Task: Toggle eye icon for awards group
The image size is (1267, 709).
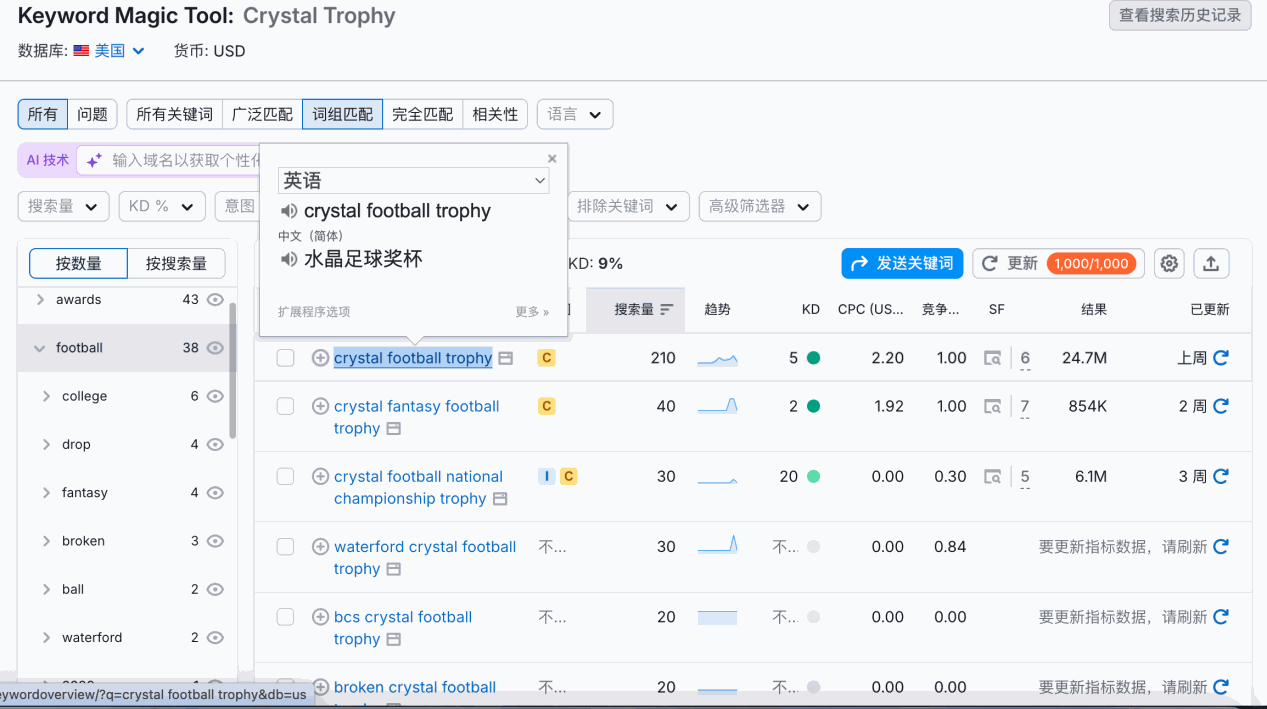Action: [x=215, y=299]
